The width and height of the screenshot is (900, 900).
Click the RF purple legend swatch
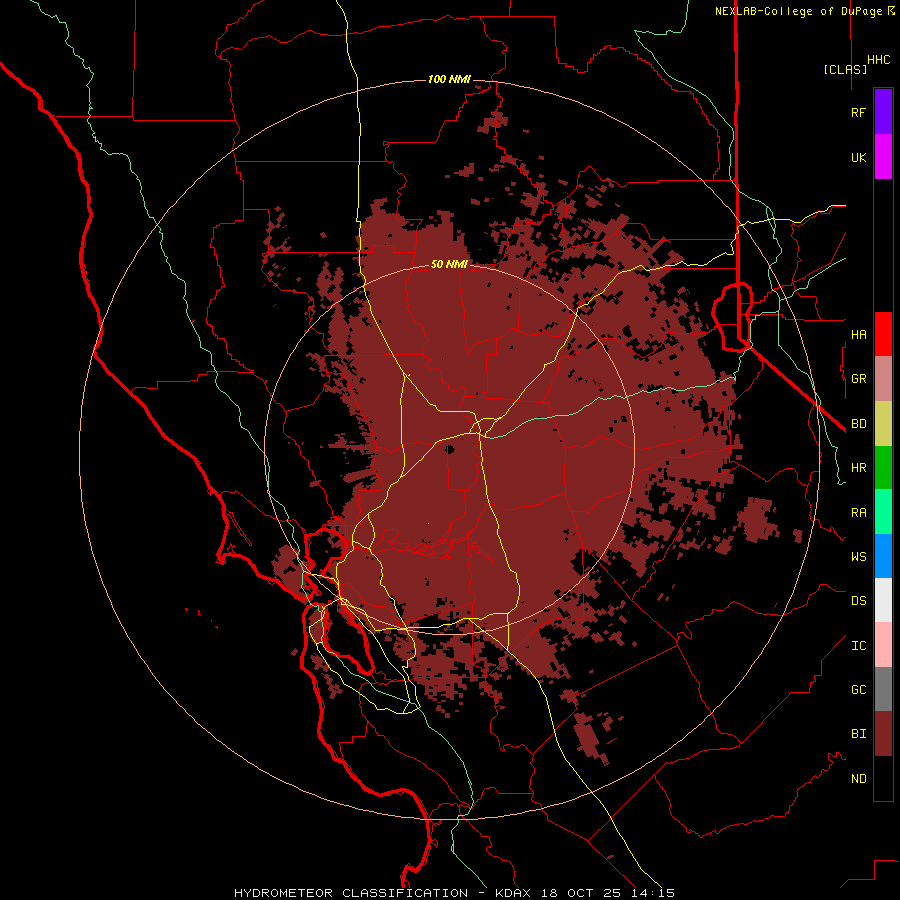coord(883,112)
